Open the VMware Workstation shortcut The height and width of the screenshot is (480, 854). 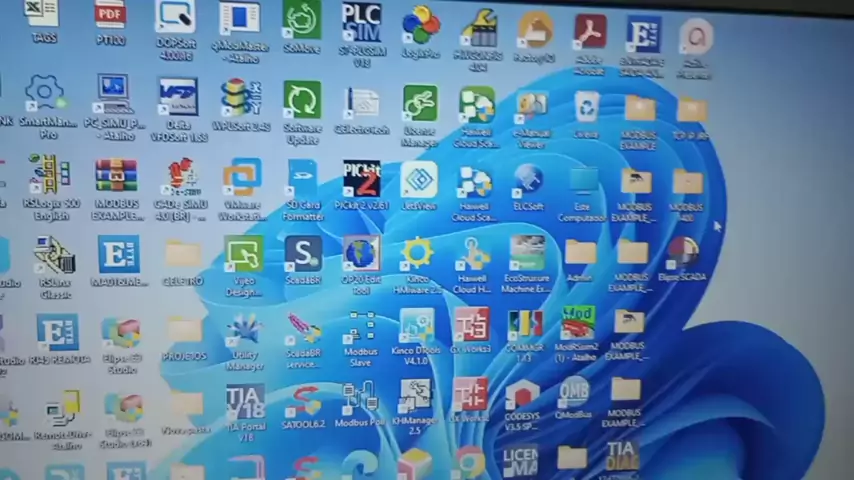point(241,181)
